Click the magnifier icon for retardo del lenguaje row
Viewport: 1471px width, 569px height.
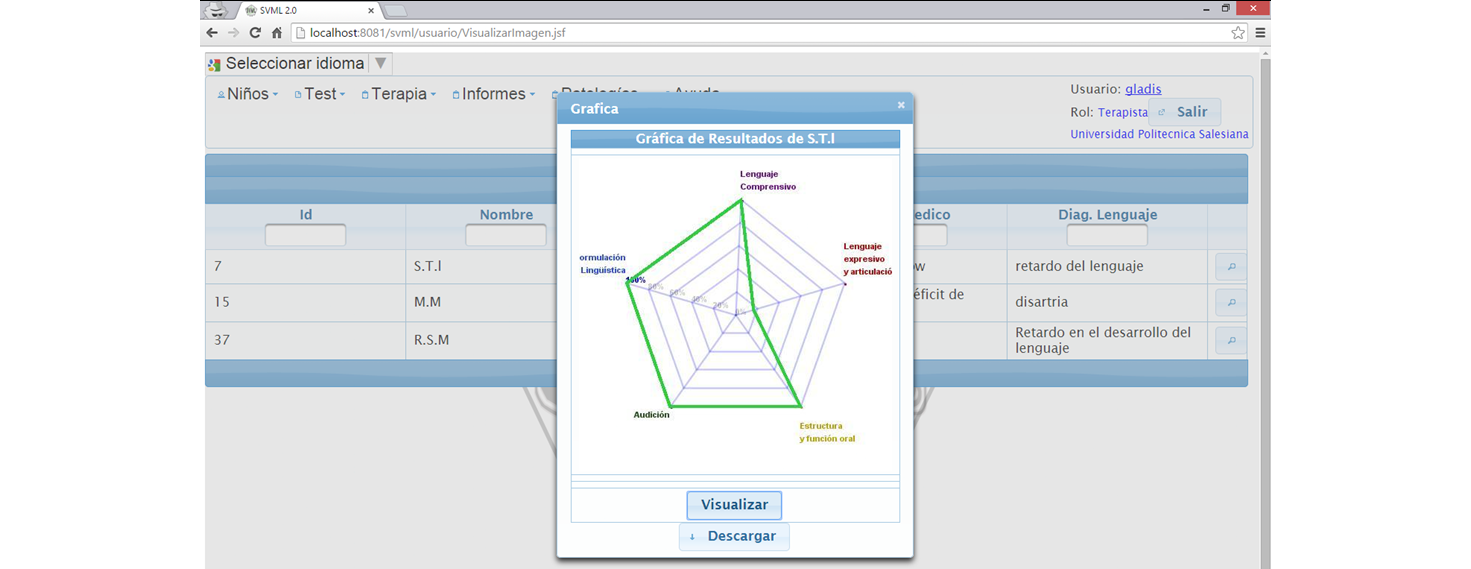(1231, 267)
